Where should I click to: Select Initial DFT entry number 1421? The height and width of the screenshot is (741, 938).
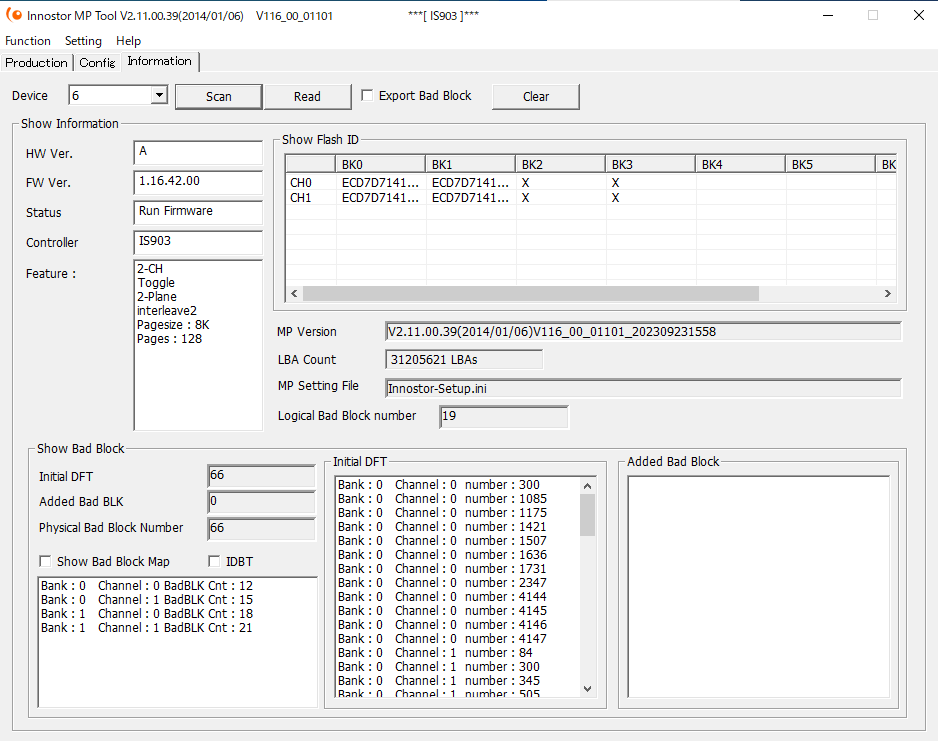point(442,527)
